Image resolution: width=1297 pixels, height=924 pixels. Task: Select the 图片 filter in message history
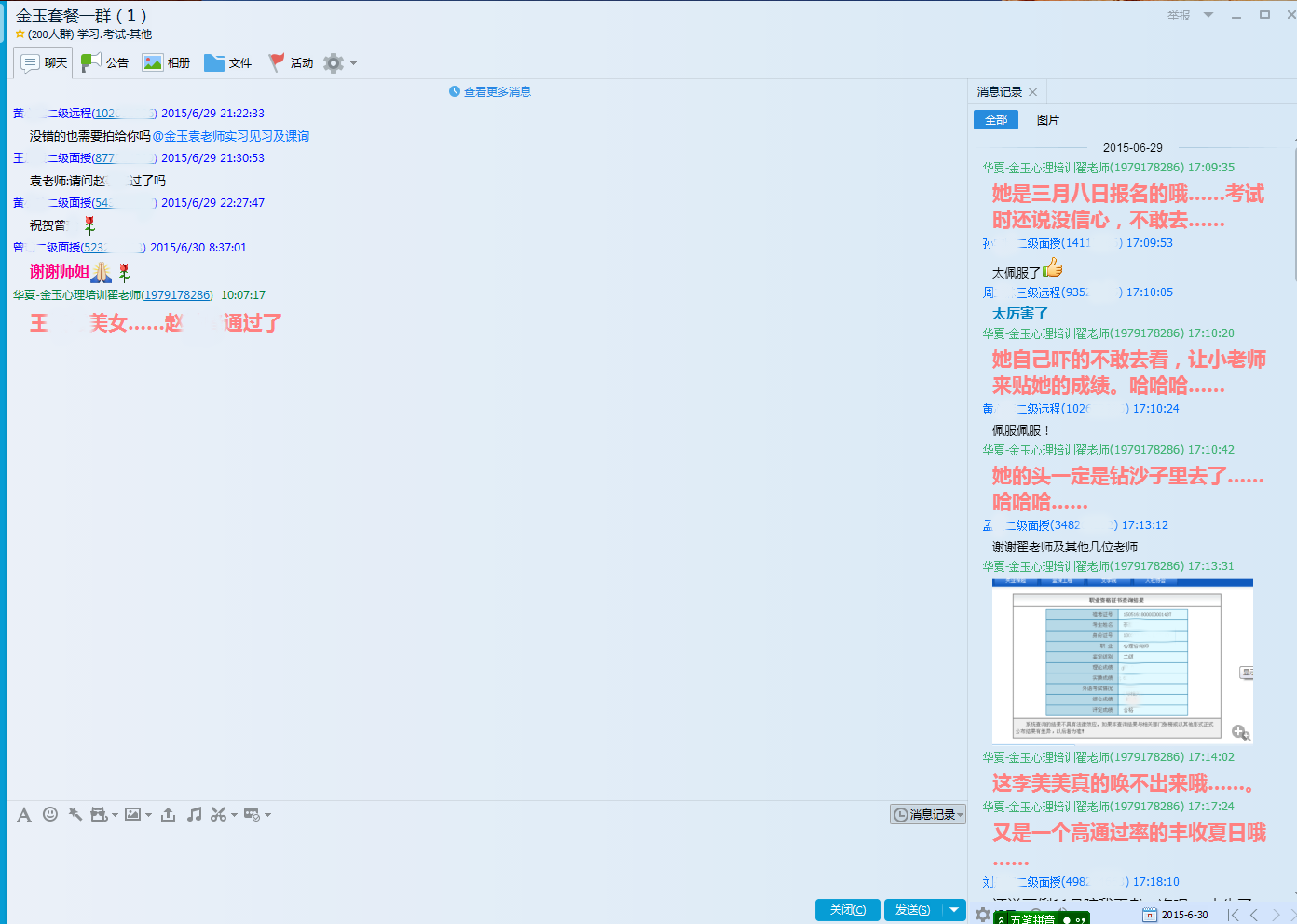(x=1047, y=120)
